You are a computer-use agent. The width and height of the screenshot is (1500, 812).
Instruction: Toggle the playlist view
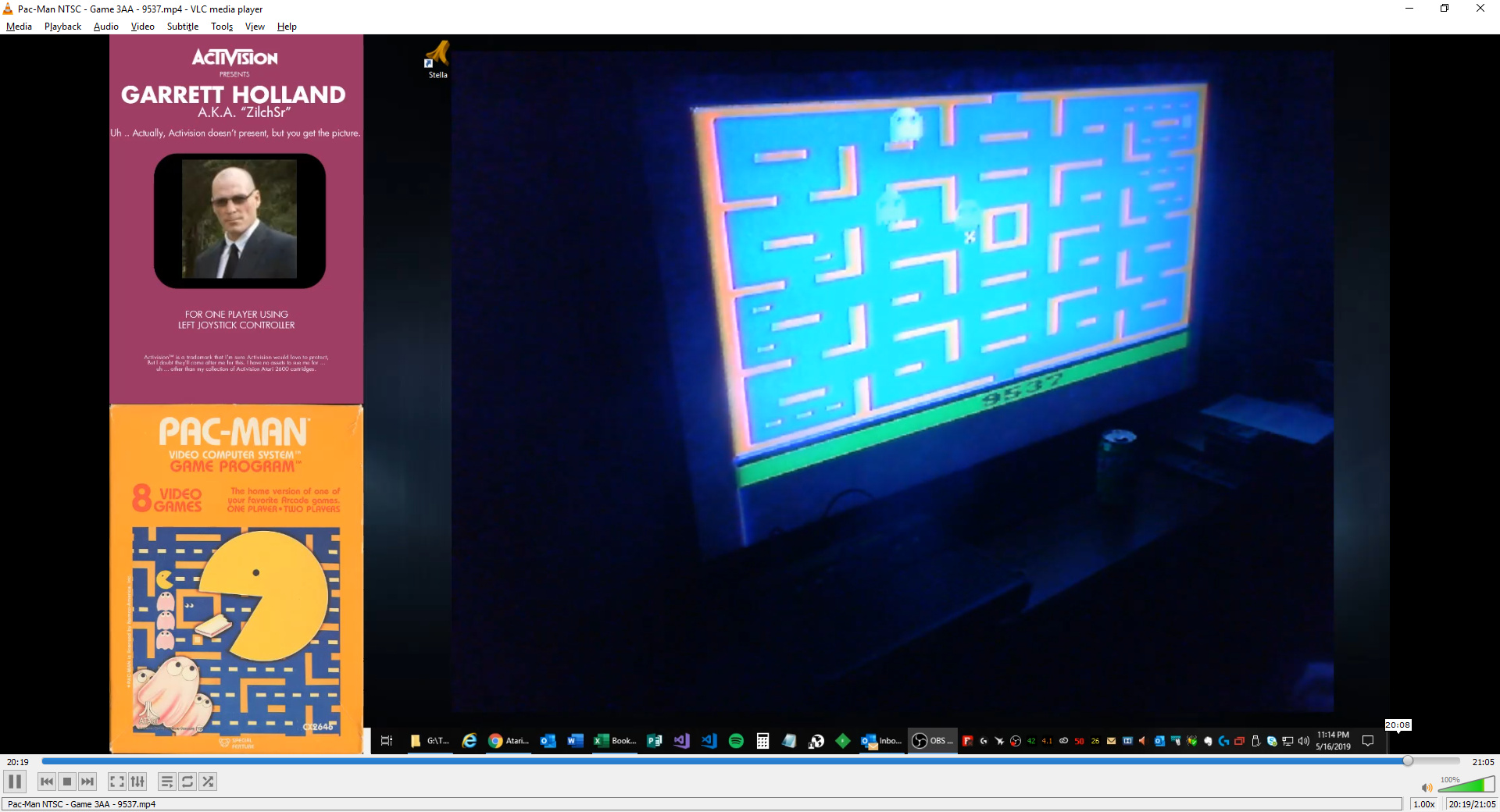click(167, 782)
